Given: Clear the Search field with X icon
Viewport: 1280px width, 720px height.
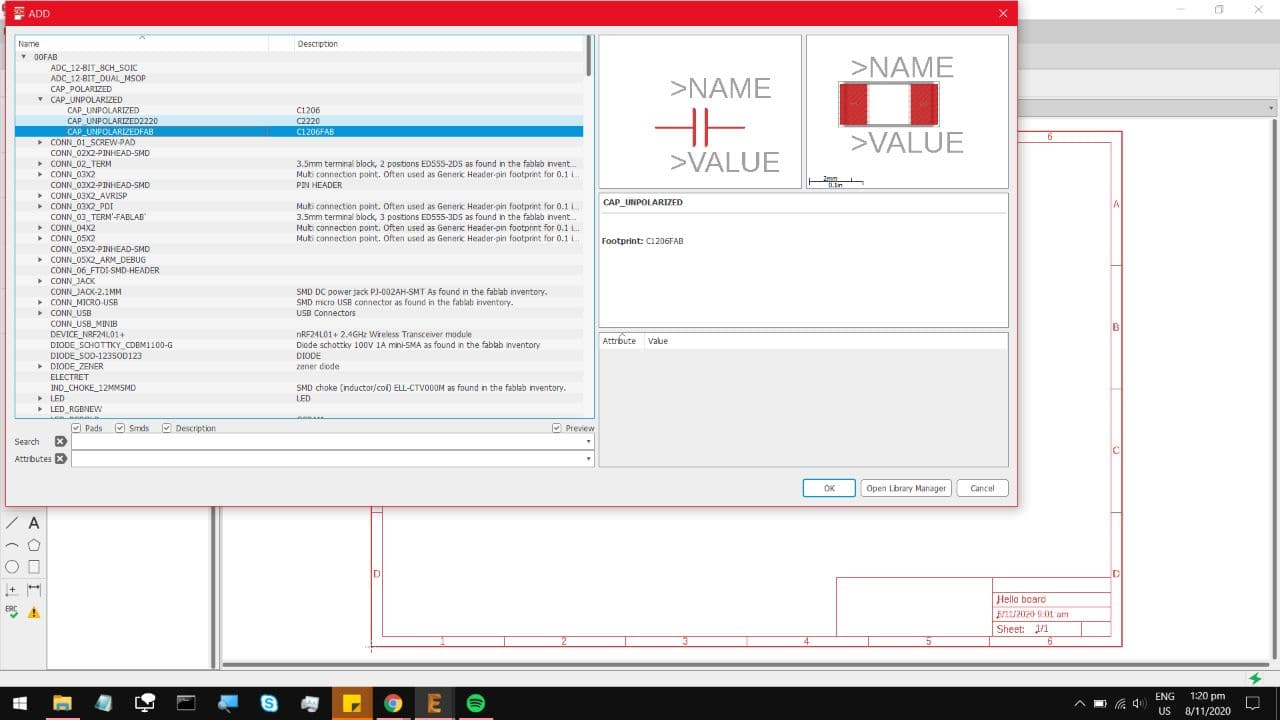Looking at the screenshot, I should tap(60, 441).
